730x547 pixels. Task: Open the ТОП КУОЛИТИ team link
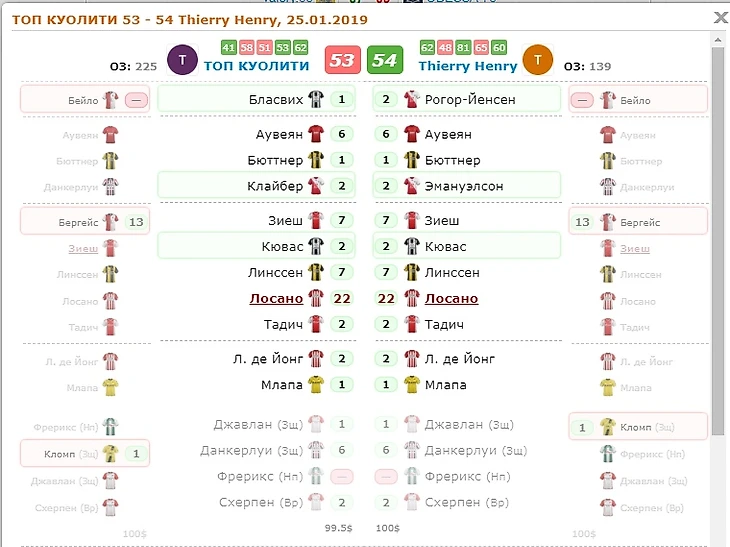pos(256,66)
